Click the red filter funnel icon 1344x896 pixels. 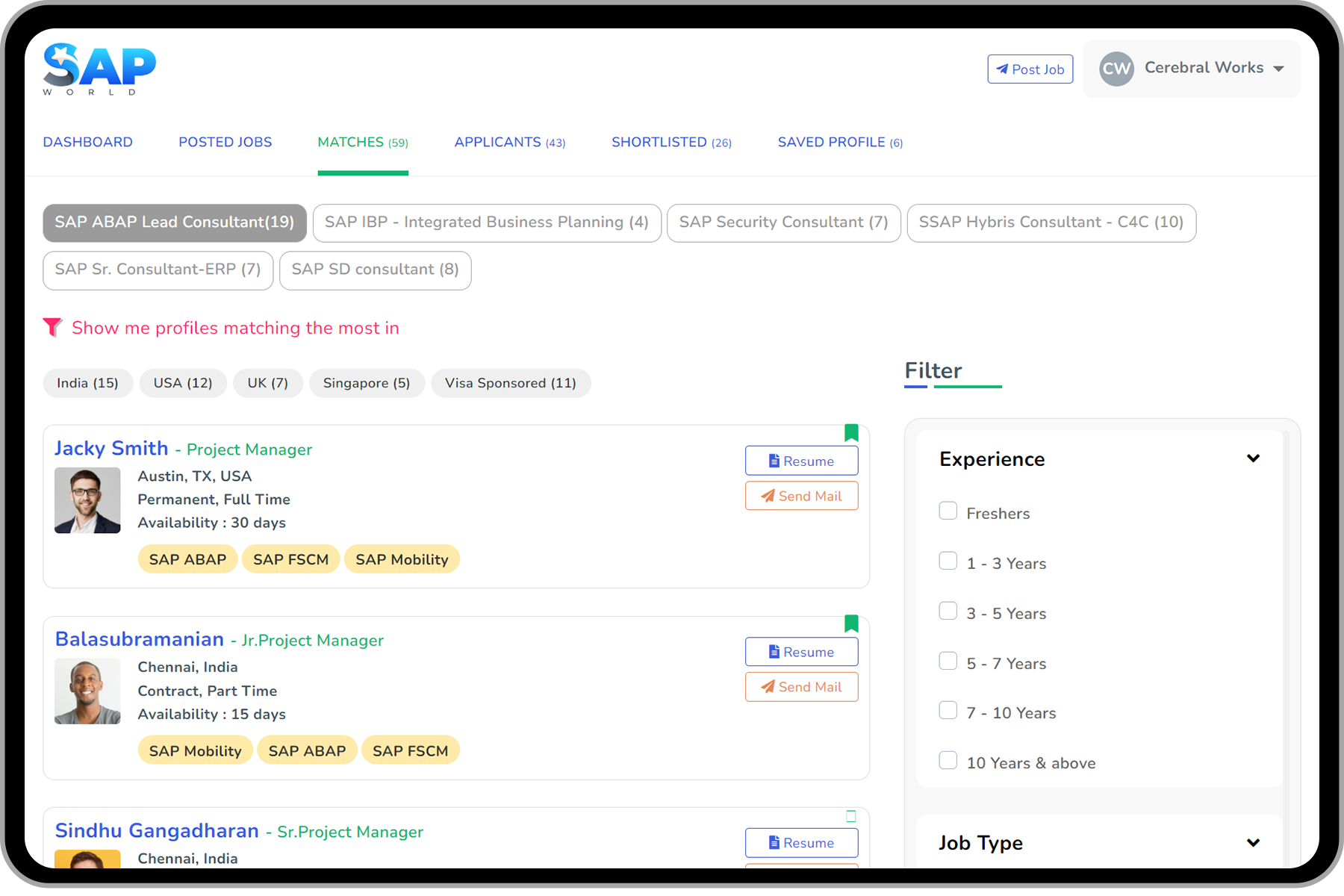click(x=52, y=327)
